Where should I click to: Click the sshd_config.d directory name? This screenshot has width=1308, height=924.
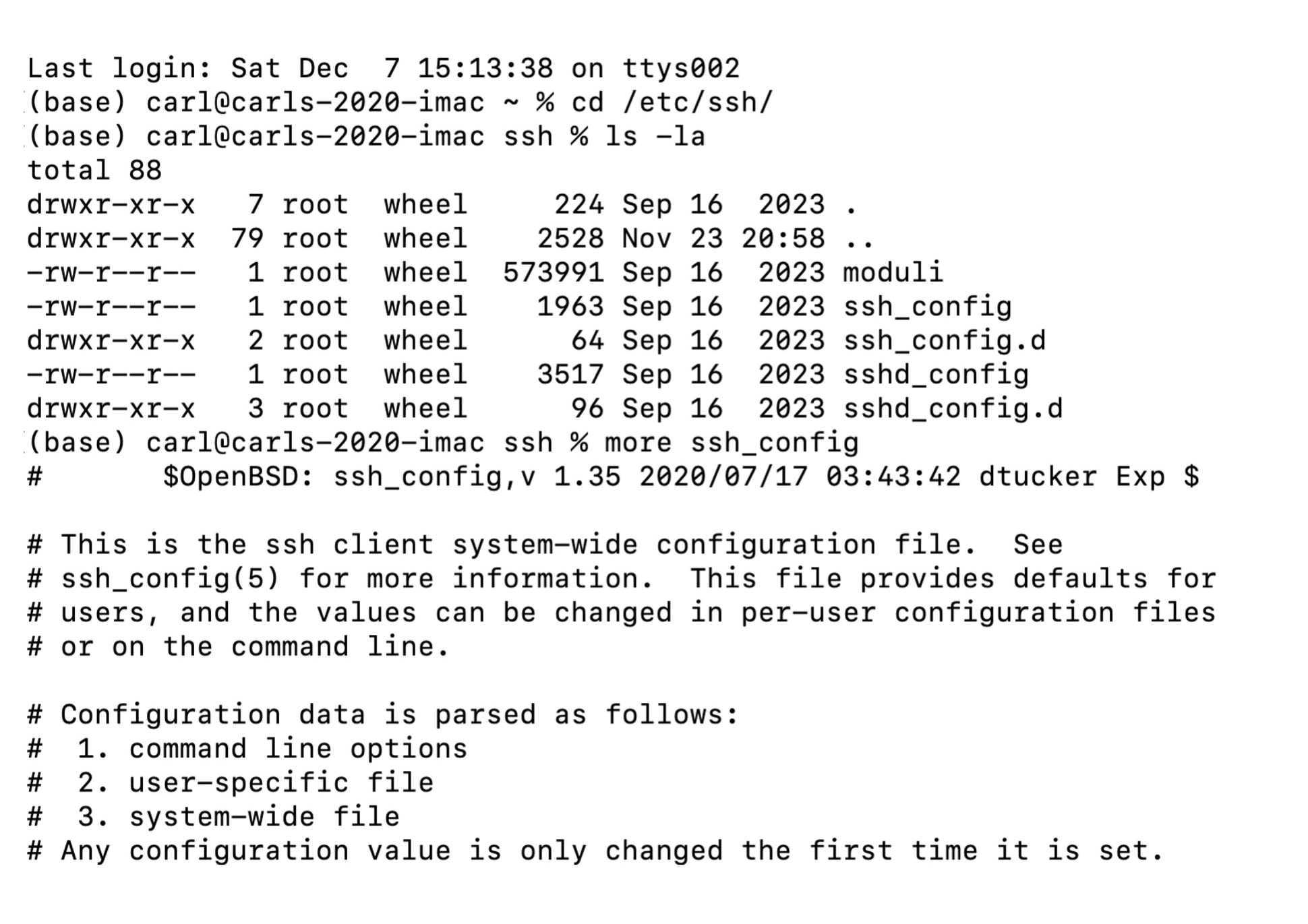point(953,408)
